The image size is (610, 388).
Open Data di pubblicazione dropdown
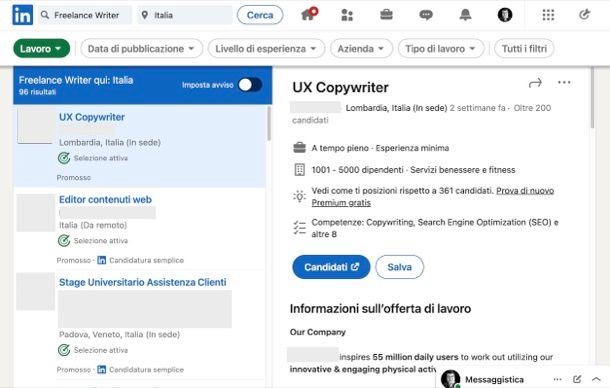142,49
